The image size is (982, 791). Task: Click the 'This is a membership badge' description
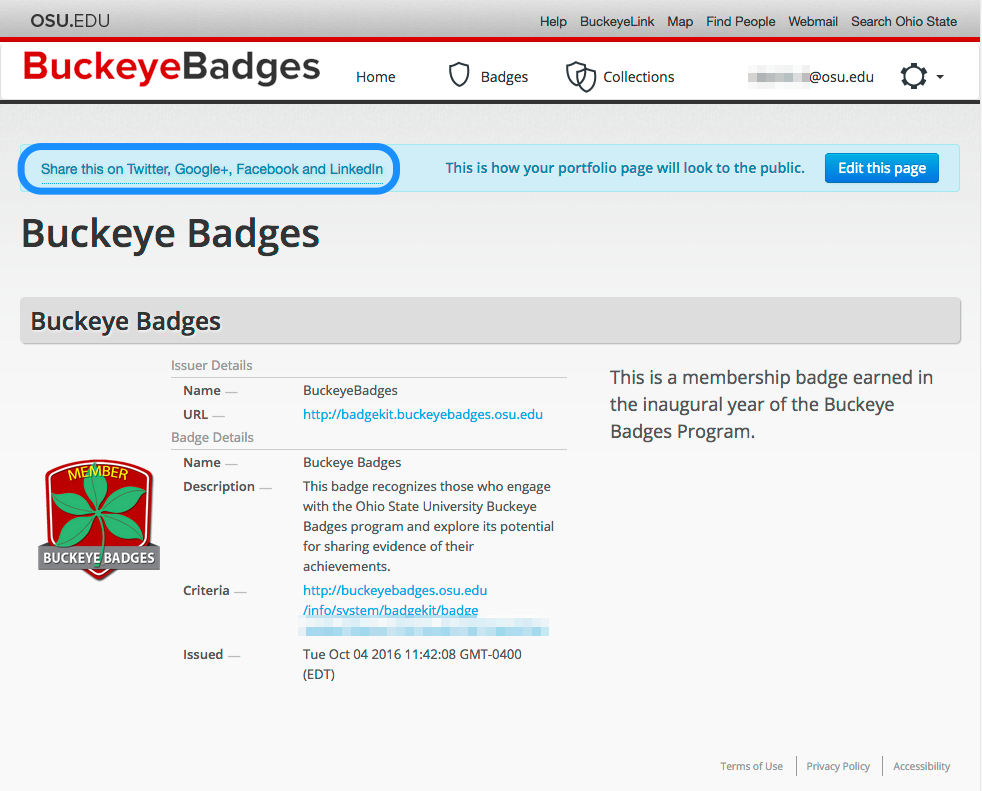772,405
